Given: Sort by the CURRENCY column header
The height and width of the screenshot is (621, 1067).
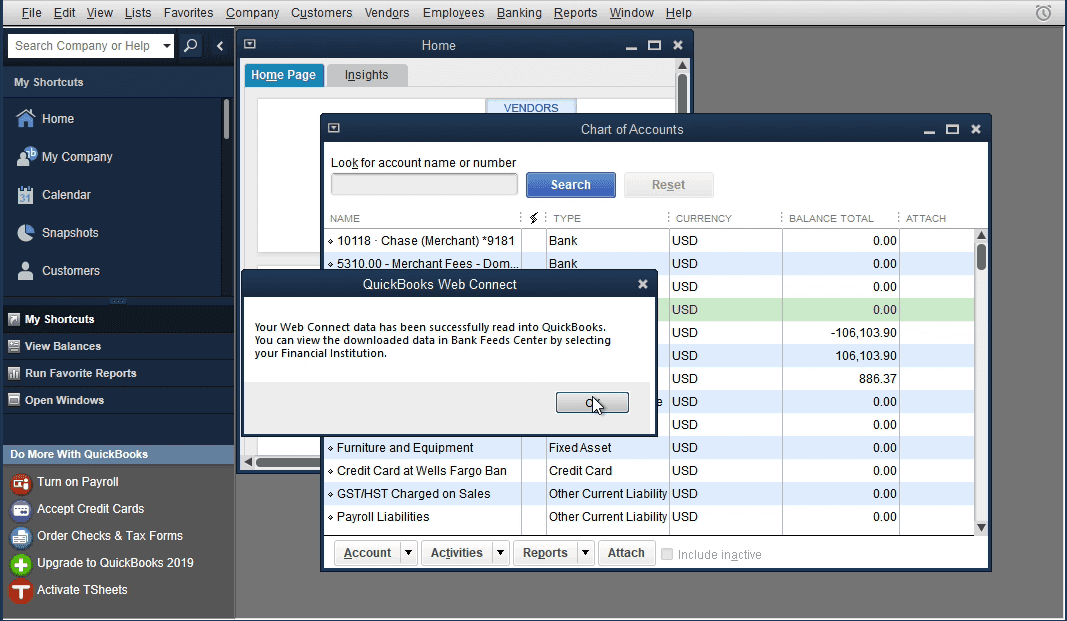Looking at the screenshot, I should 704,218.
